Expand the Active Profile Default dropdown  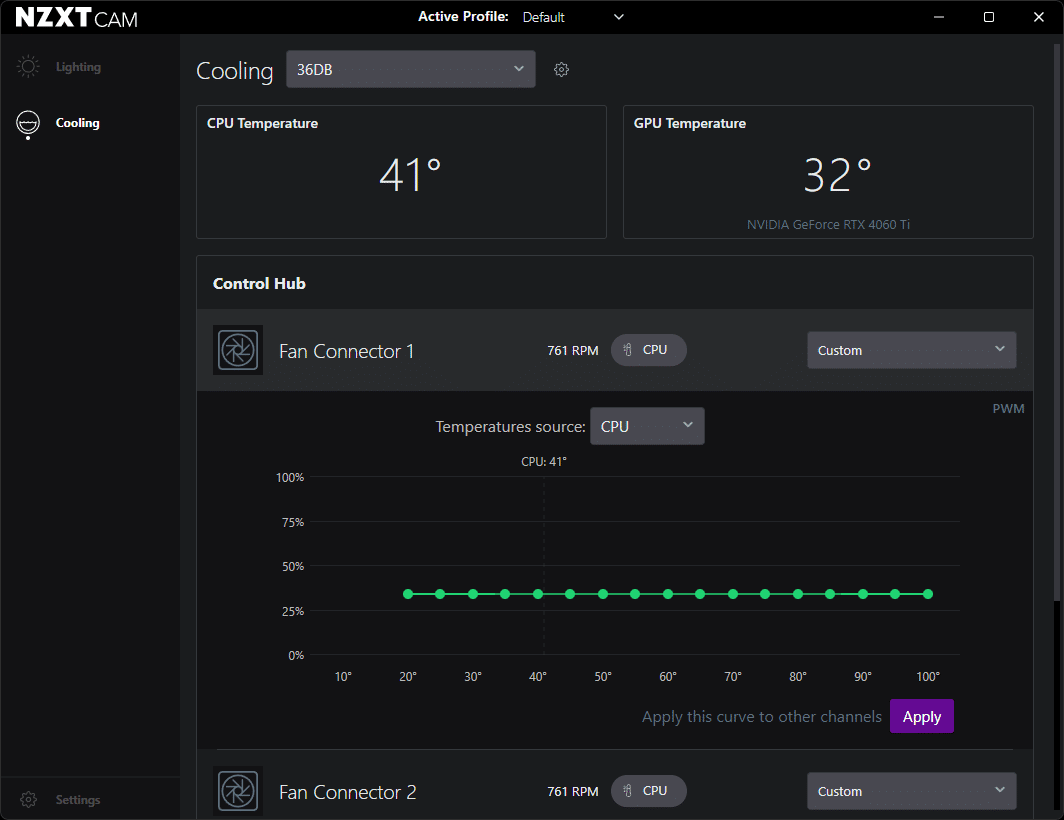(573, 17)
